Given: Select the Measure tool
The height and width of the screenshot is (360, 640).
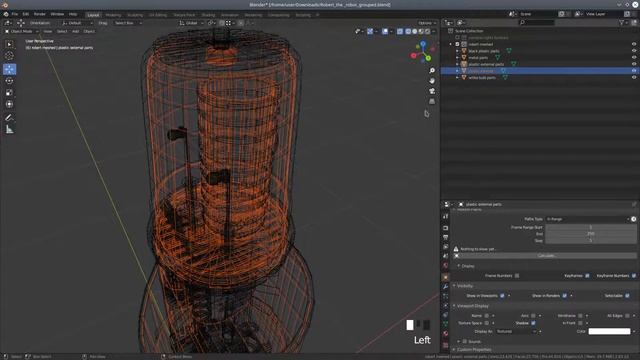Looking at the screenshot, I should tap(9, 130).
